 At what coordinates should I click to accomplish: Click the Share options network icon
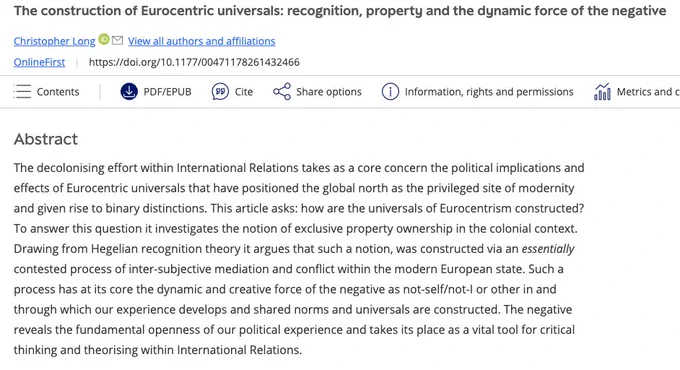pyautogui.click(x=282, y=92)
